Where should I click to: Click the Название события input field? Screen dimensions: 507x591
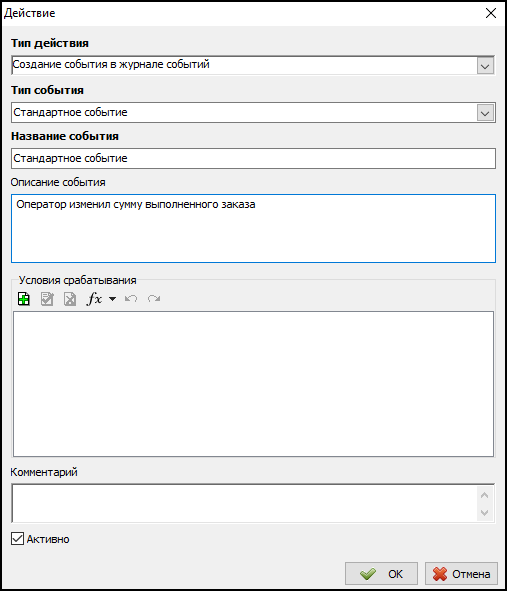point(253,158)
